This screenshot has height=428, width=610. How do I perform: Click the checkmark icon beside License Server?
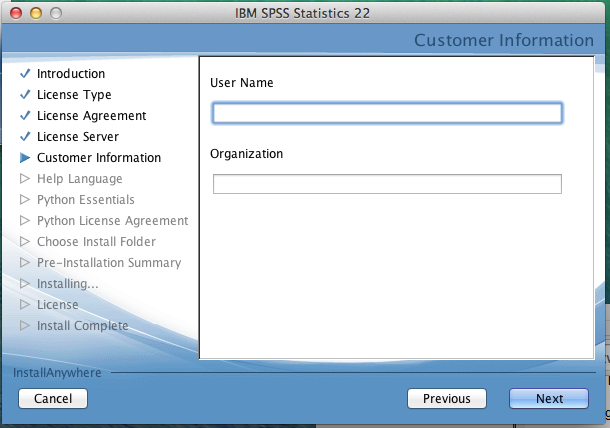click(x=25, y=136)
